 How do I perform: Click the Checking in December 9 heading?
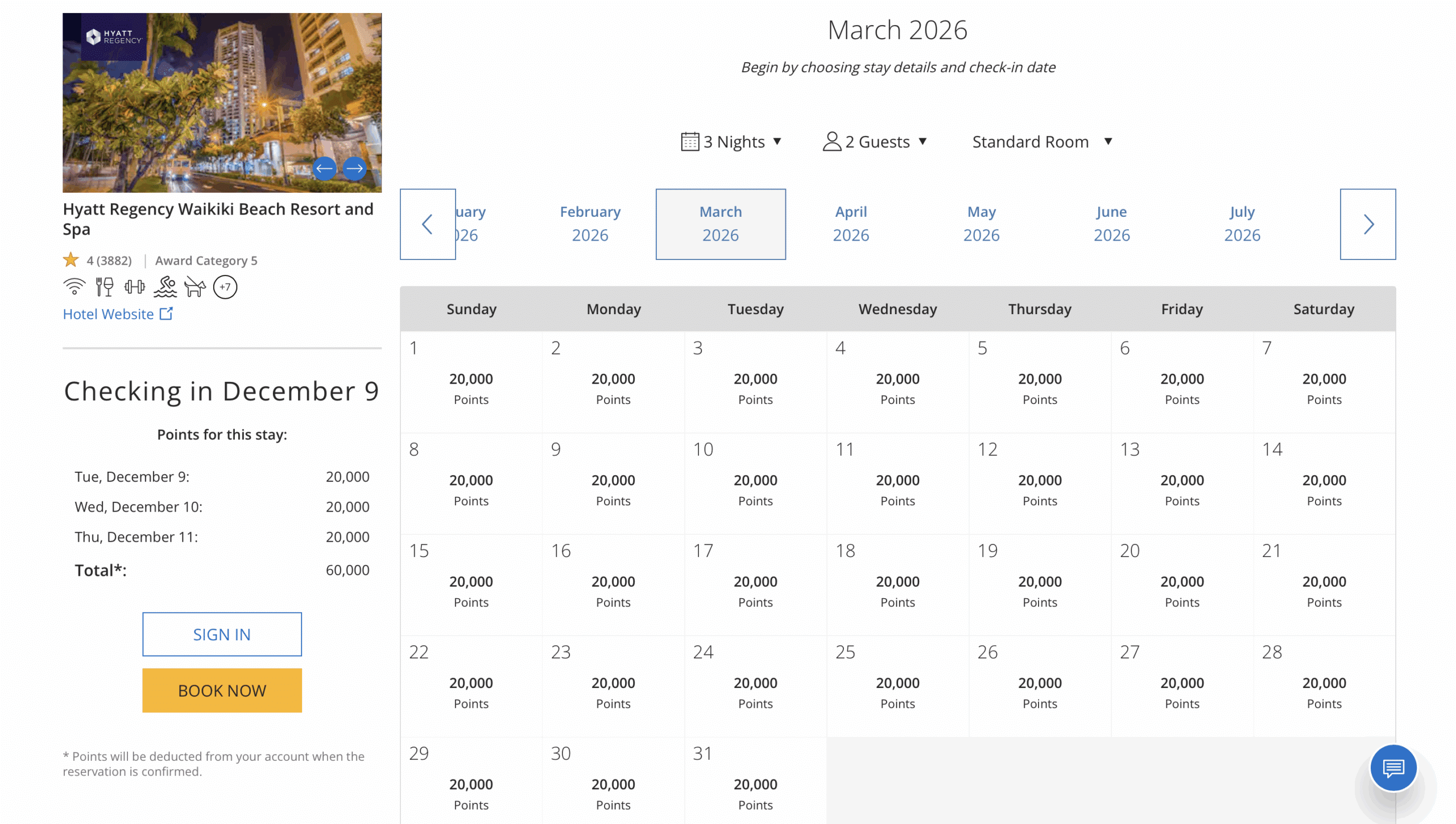click(x=222, y=392)
